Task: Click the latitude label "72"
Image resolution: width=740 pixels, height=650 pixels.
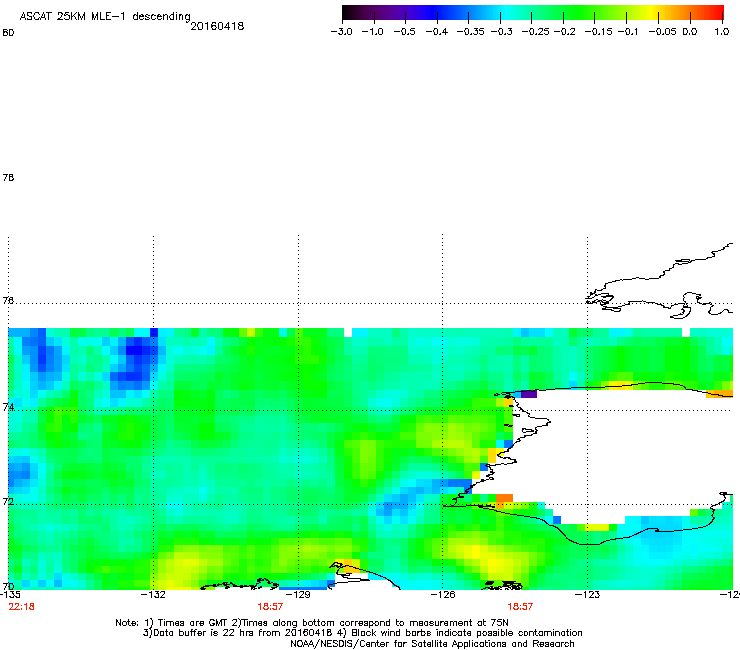Action: (8, 501)
